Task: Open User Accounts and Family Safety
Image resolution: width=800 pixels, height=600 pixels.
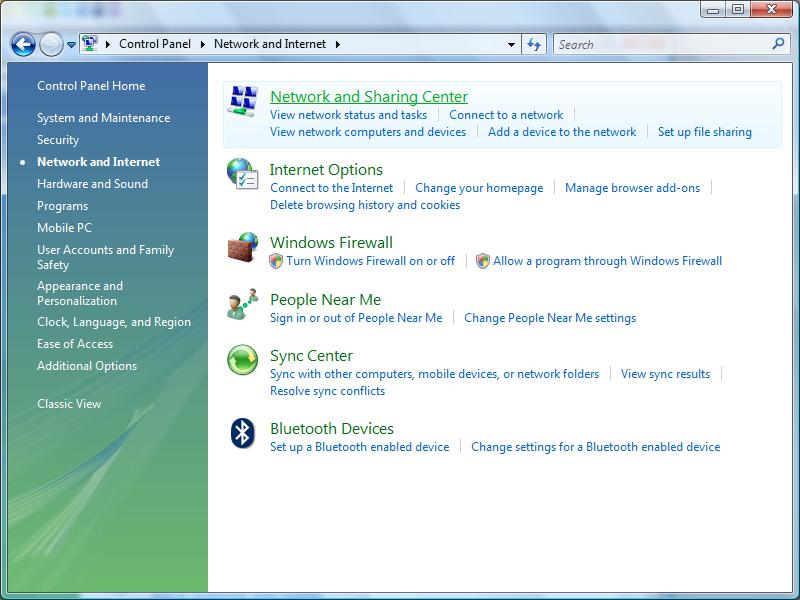Action: point(106,257)
